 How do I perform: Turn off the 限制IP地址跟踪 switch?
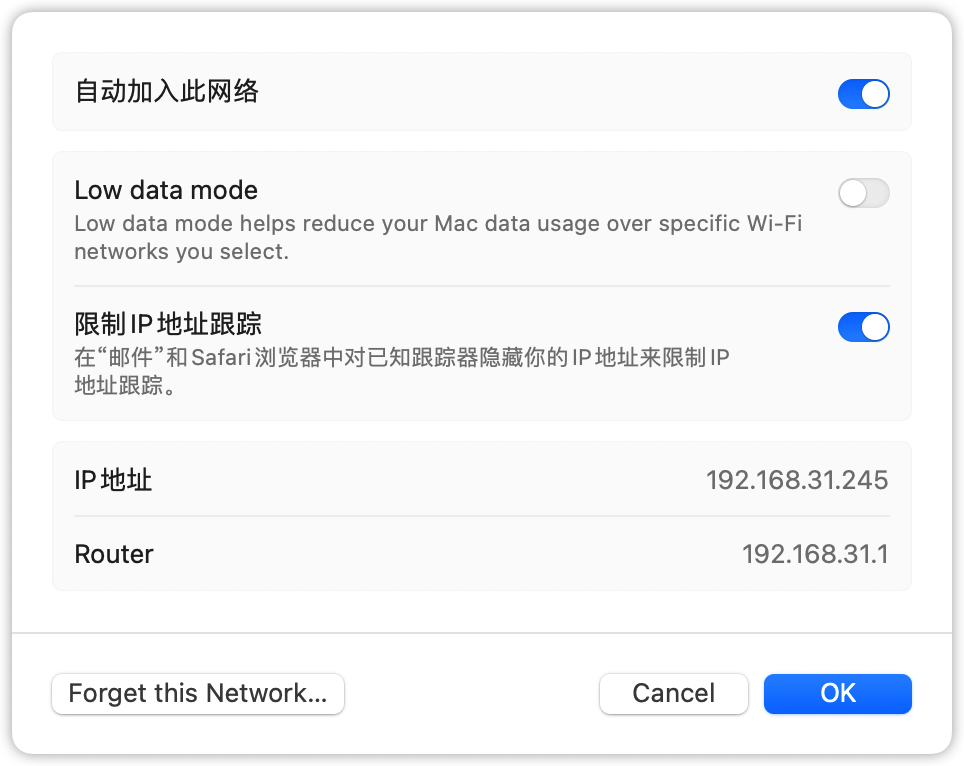coord(863,327)
